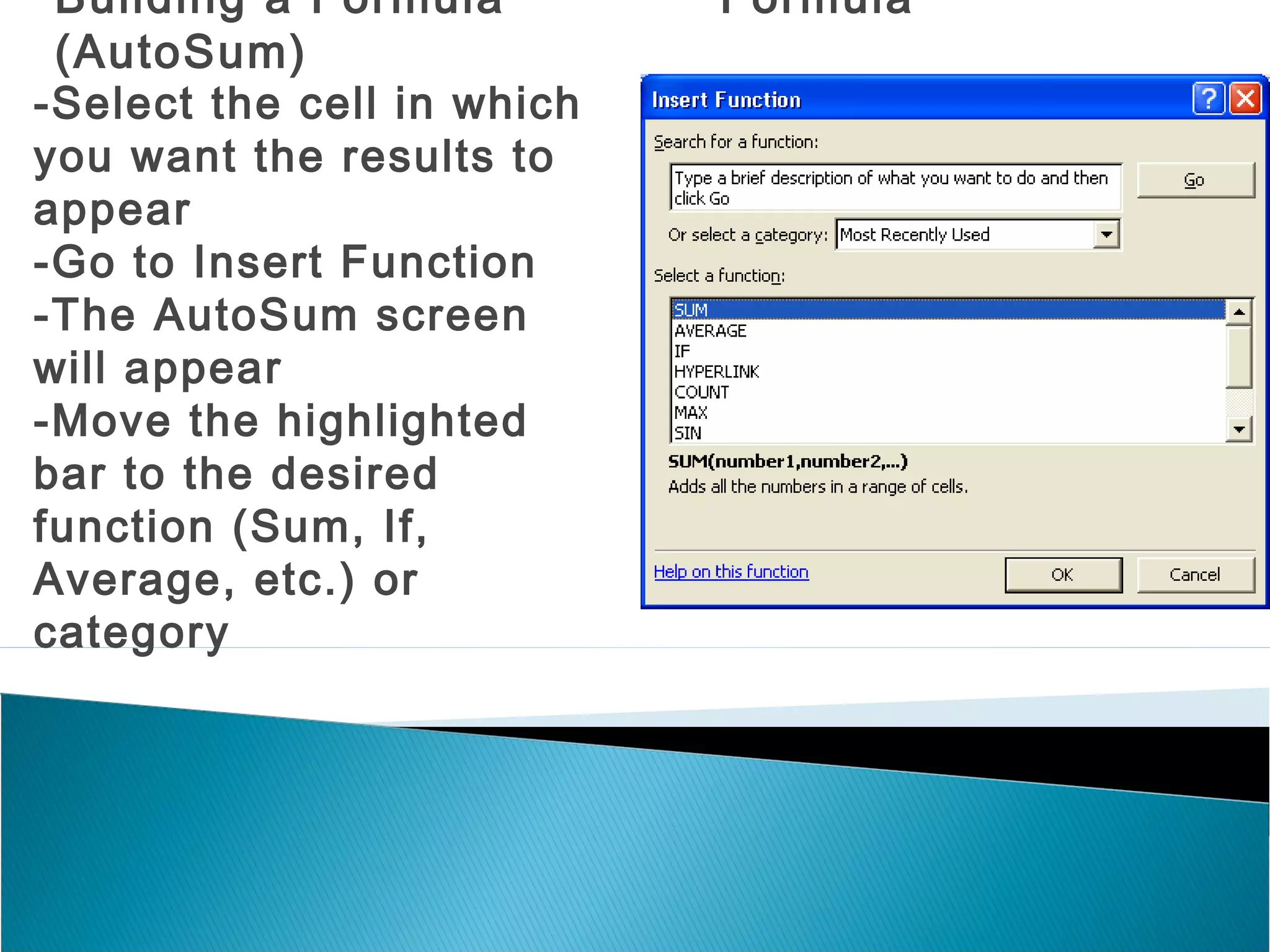Select AVERAGE in the function list
The height and width of the screenshot is (952, 1270).
711,331
